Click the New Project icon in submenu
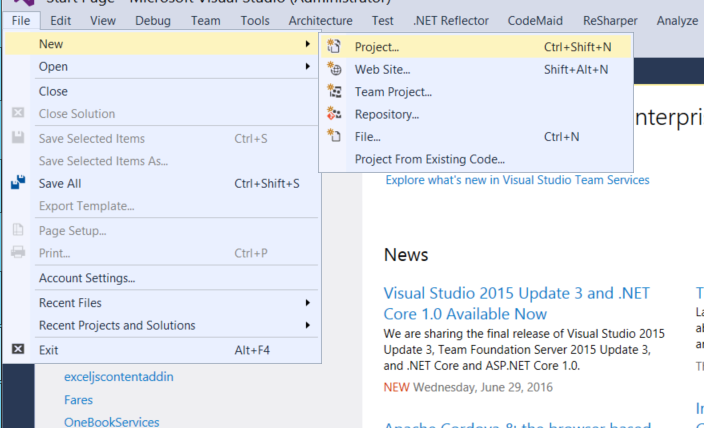 pos(334,46)
